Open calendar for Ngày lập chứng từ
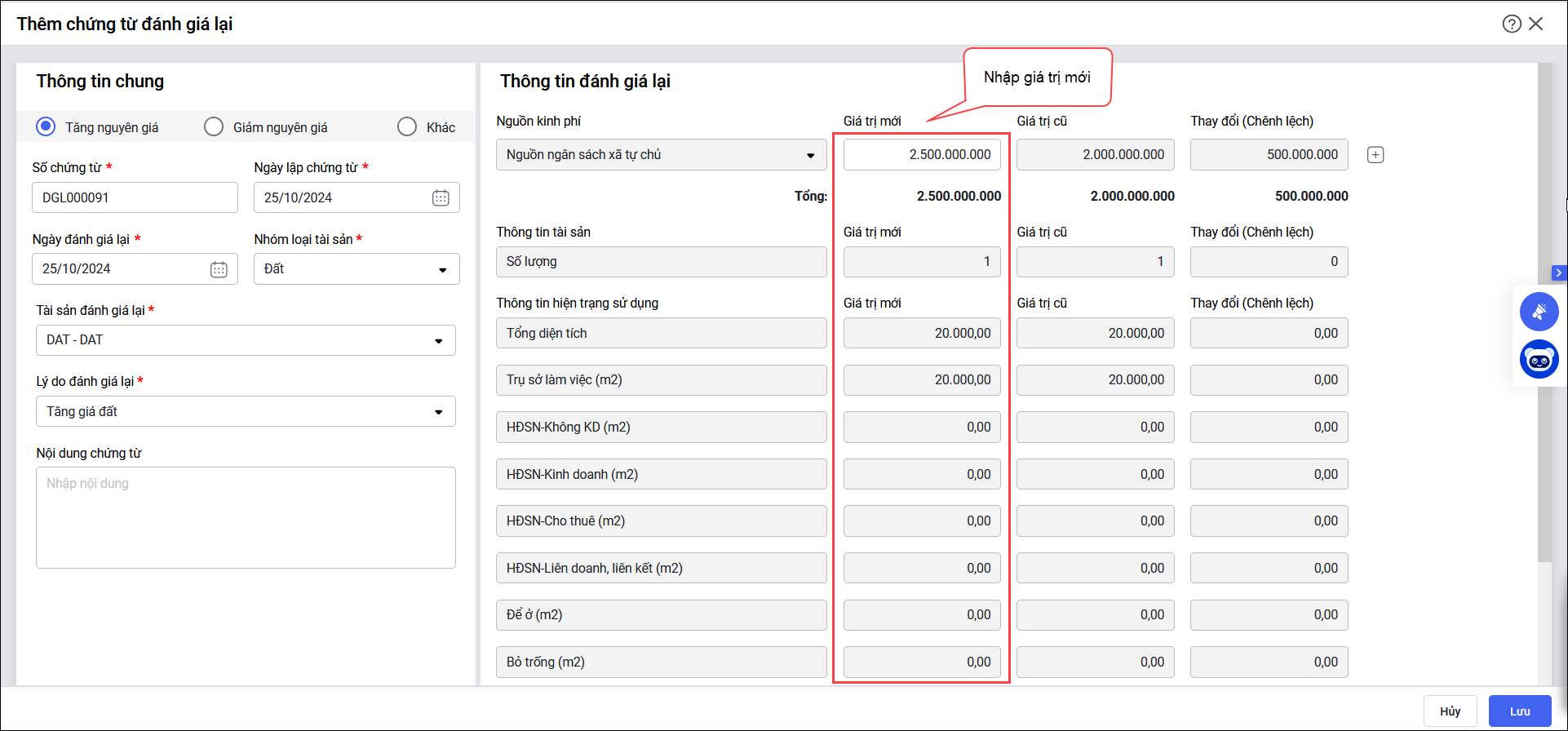Image resolution: width=1568 pixels, height=731 pixels. [x=441, y=197]
